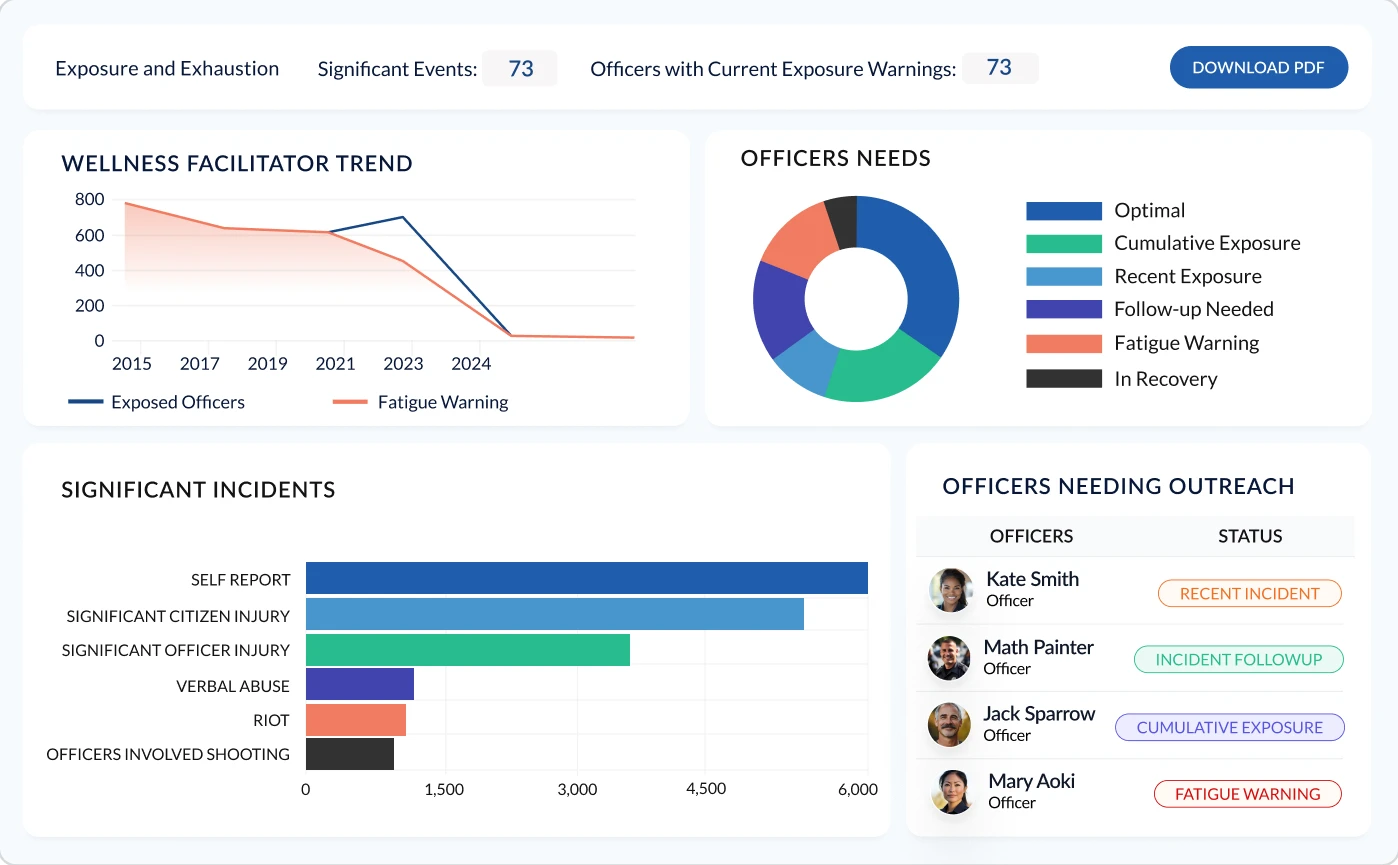Viewport: 1398px width, 865px height.
Task: Click the VERBAL ABUSE bar label
Action: 233,686
